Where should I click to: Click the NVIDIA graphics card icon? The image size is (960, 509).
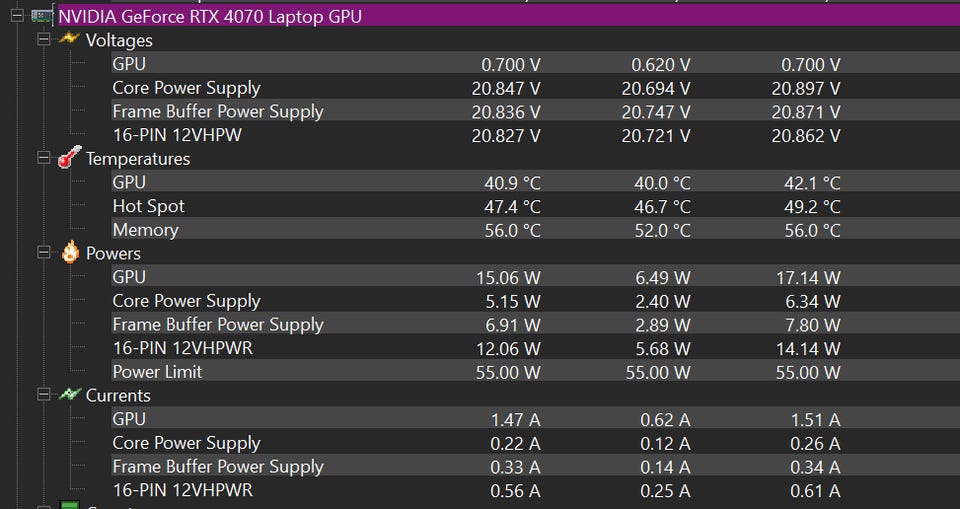(x=42, y=15)
